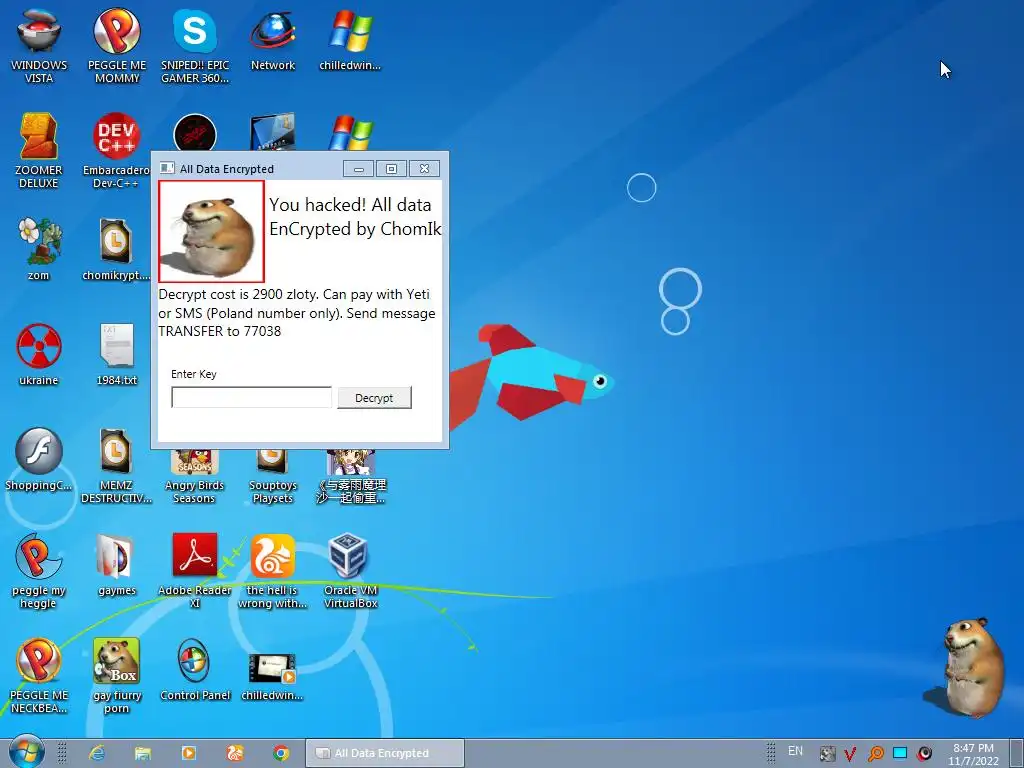Image resolution: width=1024 pixels, height=768 pixels.
Task: Select the peggle my heggle icon
Action: pos(39,571)
